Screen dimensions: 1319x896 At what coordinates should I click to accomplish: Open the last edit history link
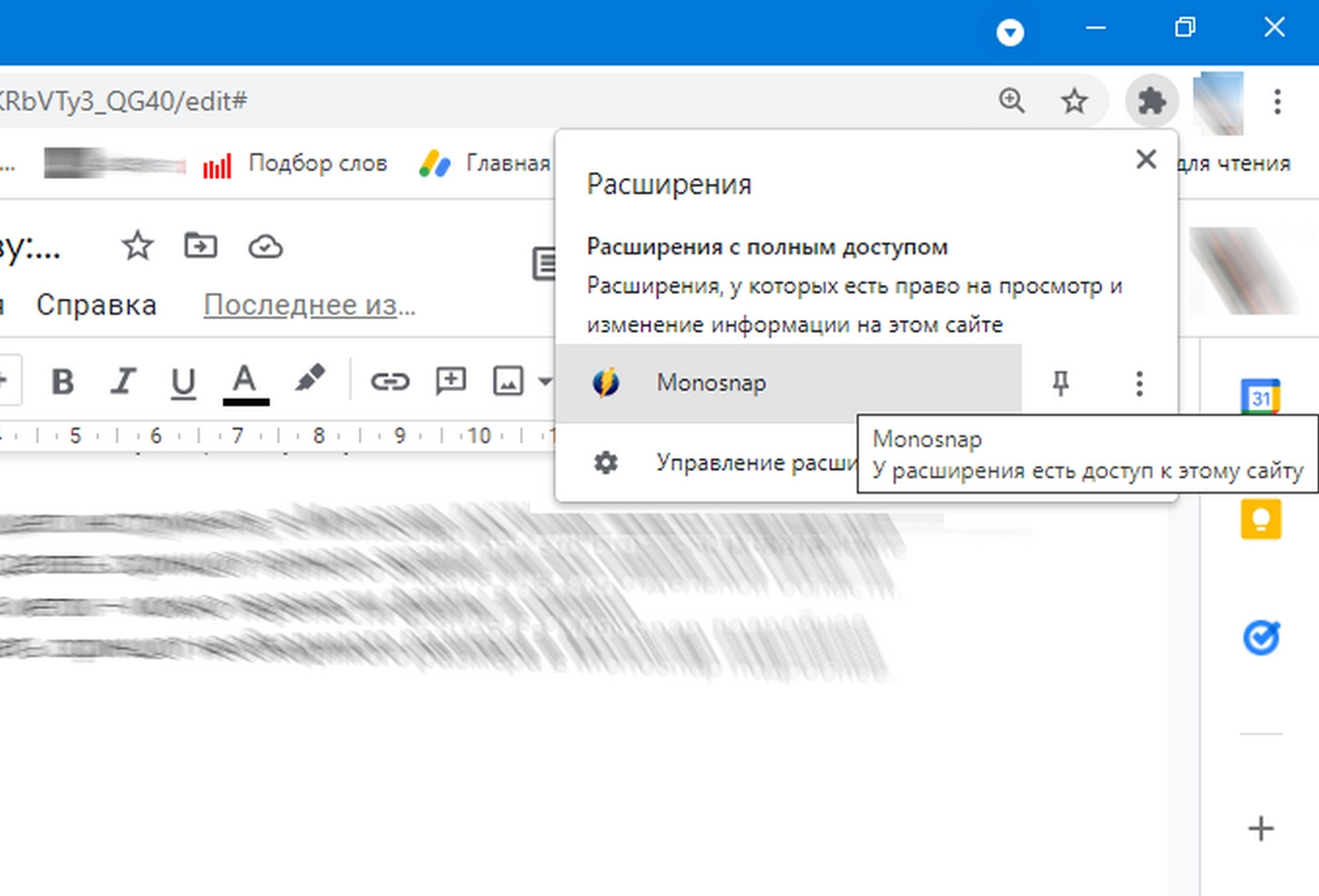click(309, 305)
